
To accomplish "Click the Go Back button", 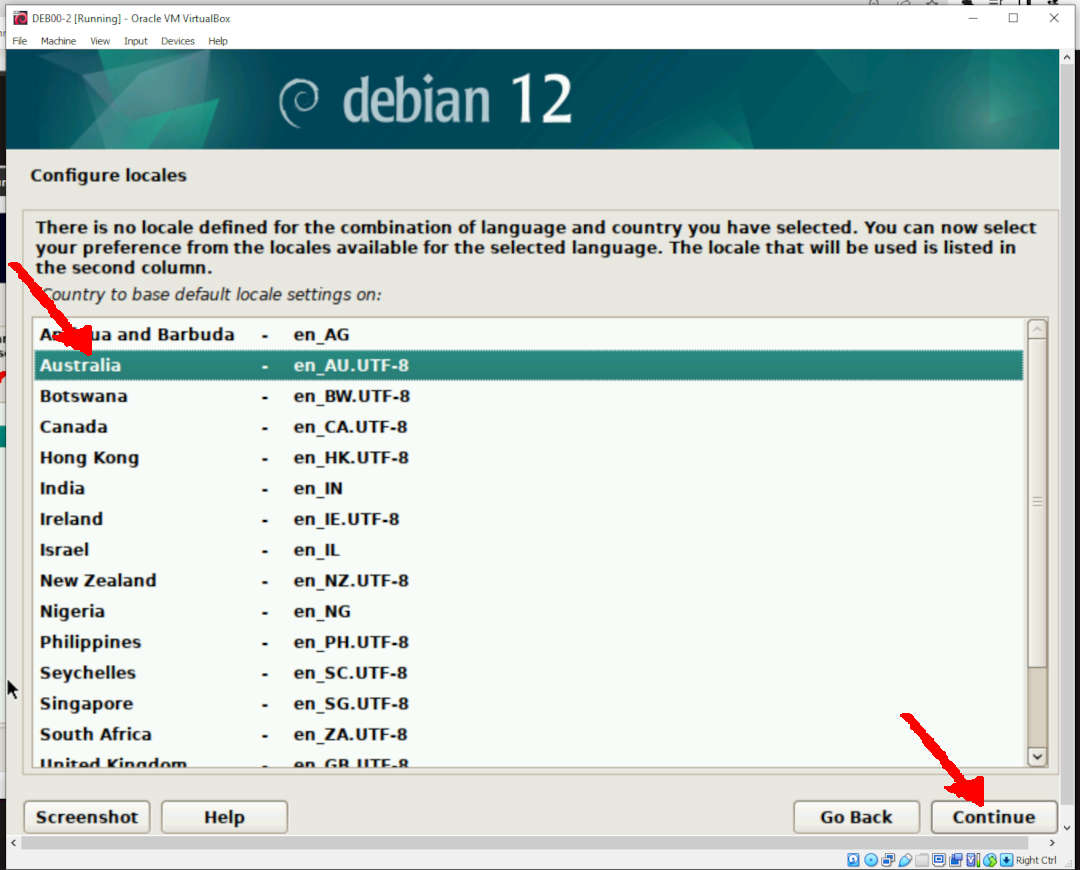I will coord(856,817).
